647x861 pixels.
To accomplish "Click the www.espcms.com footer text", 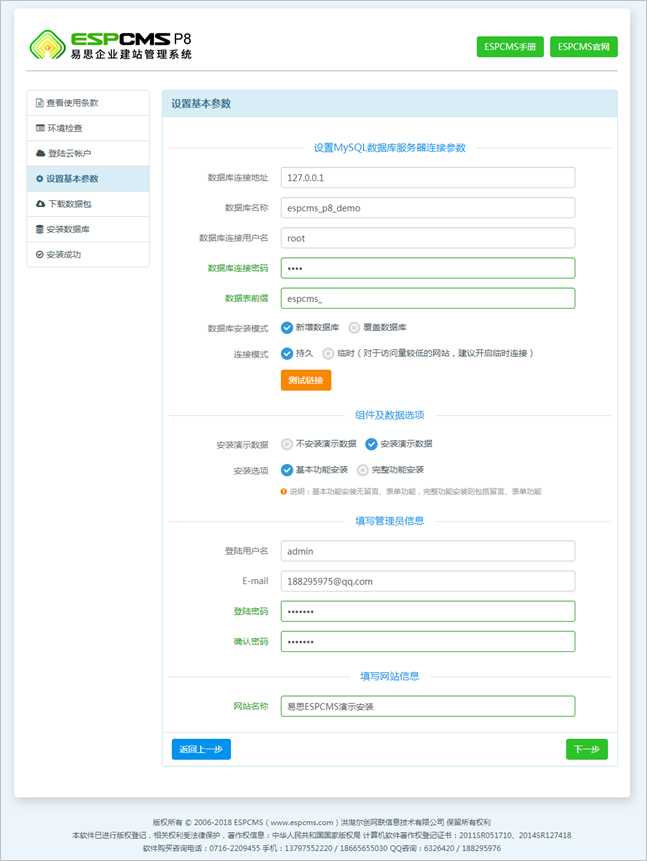I will pyautogui.click(x=302, y=823).
